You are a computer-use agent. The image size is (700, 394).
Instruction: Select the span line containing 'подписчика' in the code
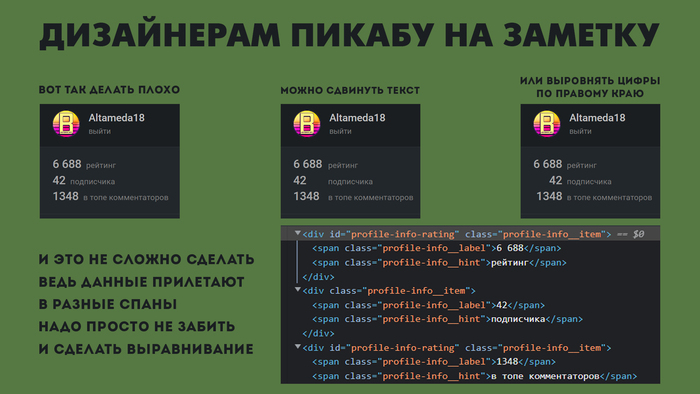447,319
